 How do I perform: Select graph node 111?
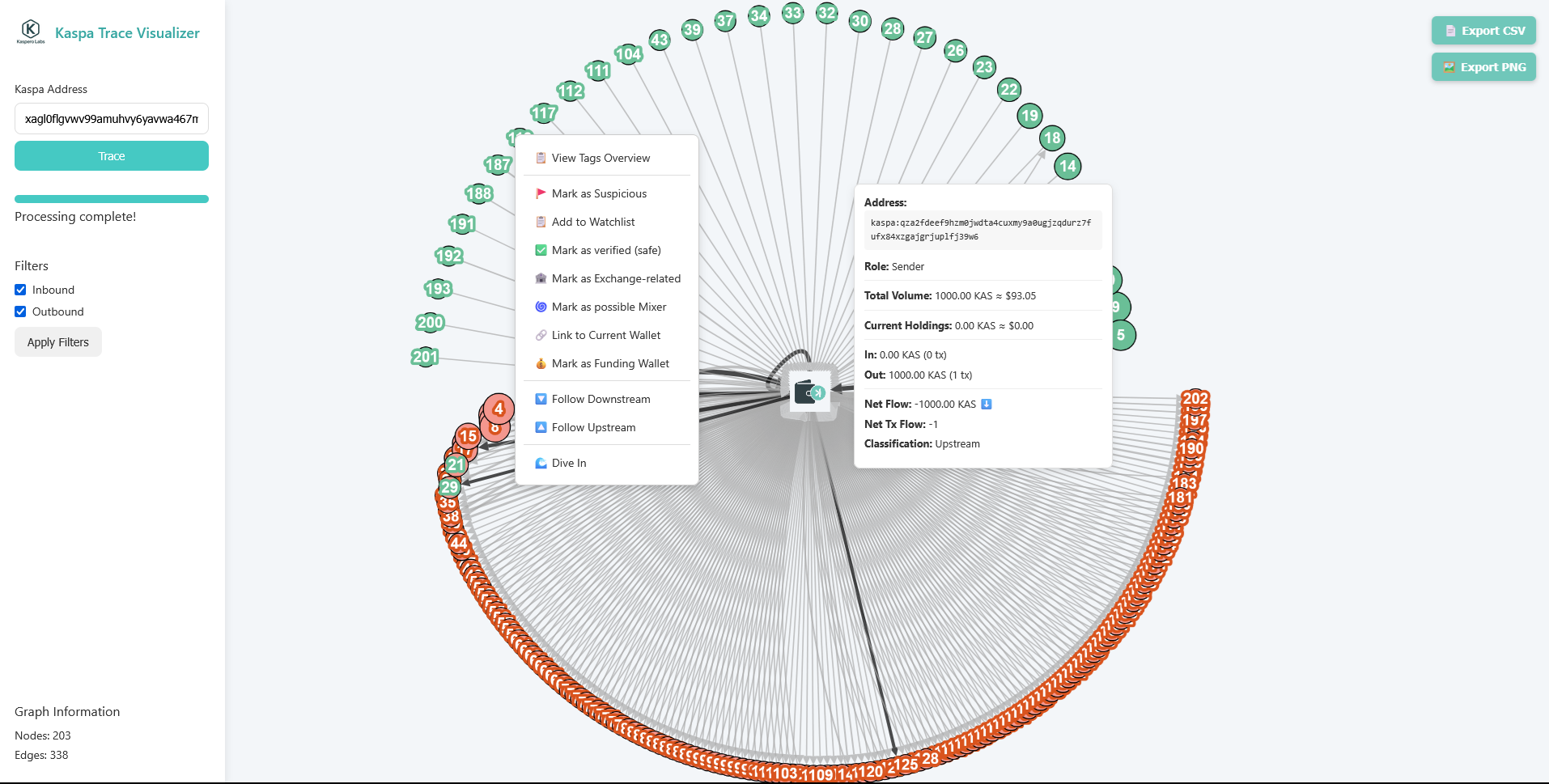(x=598, y=70)
